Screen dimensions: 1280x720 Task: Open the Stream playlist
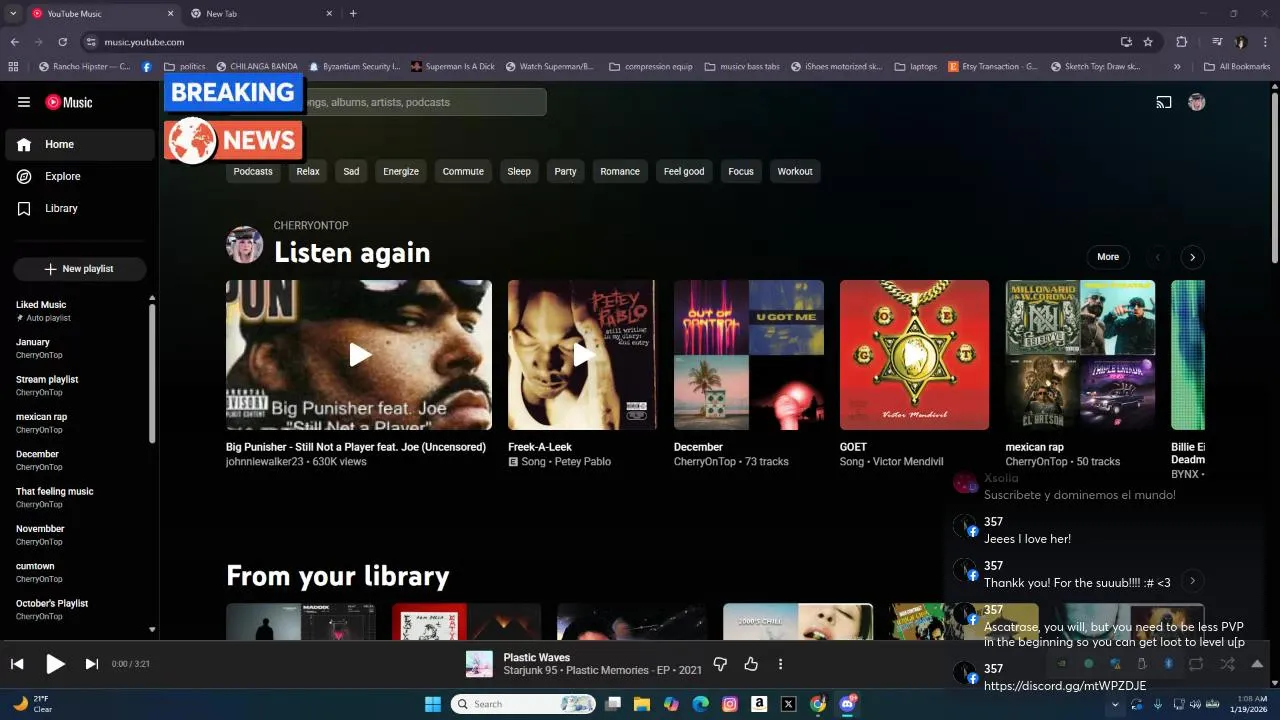[x=78, y=385]
